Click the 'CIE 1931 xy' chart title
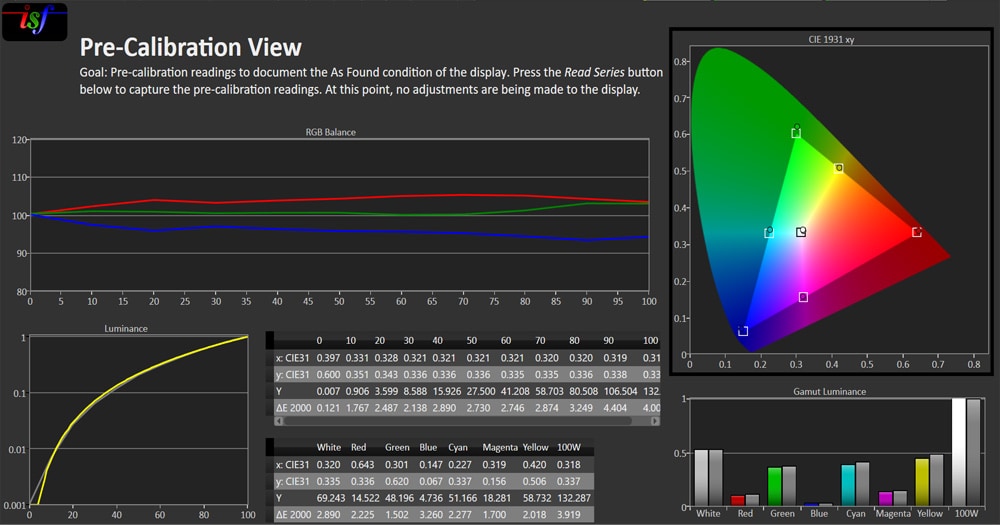1000x525 pixels. tap(831, 39)
